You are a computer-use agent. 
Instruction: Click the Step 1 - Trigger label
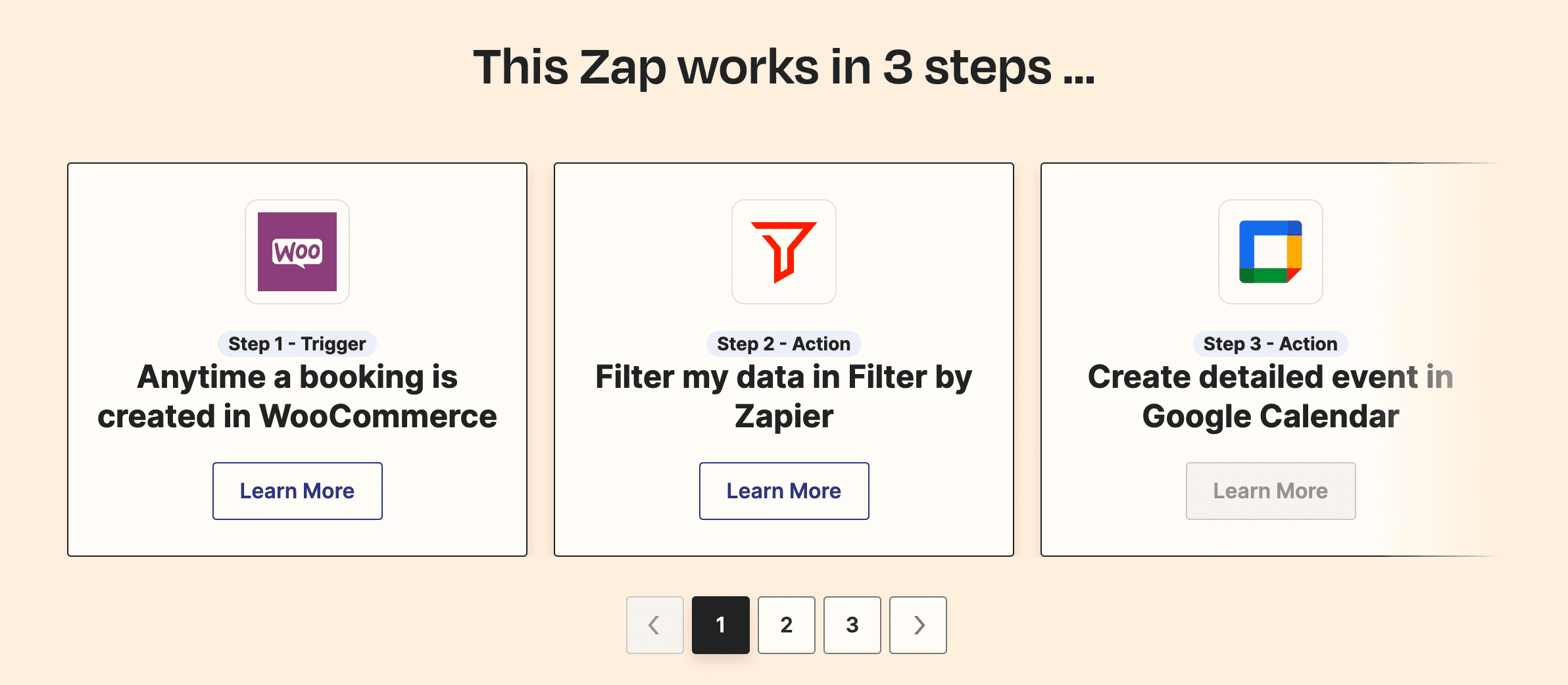[297, 344]
